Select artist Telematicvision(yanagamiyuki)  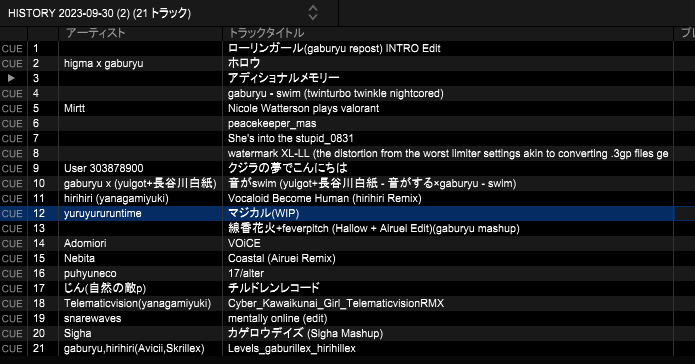click(x=137, y=303)
